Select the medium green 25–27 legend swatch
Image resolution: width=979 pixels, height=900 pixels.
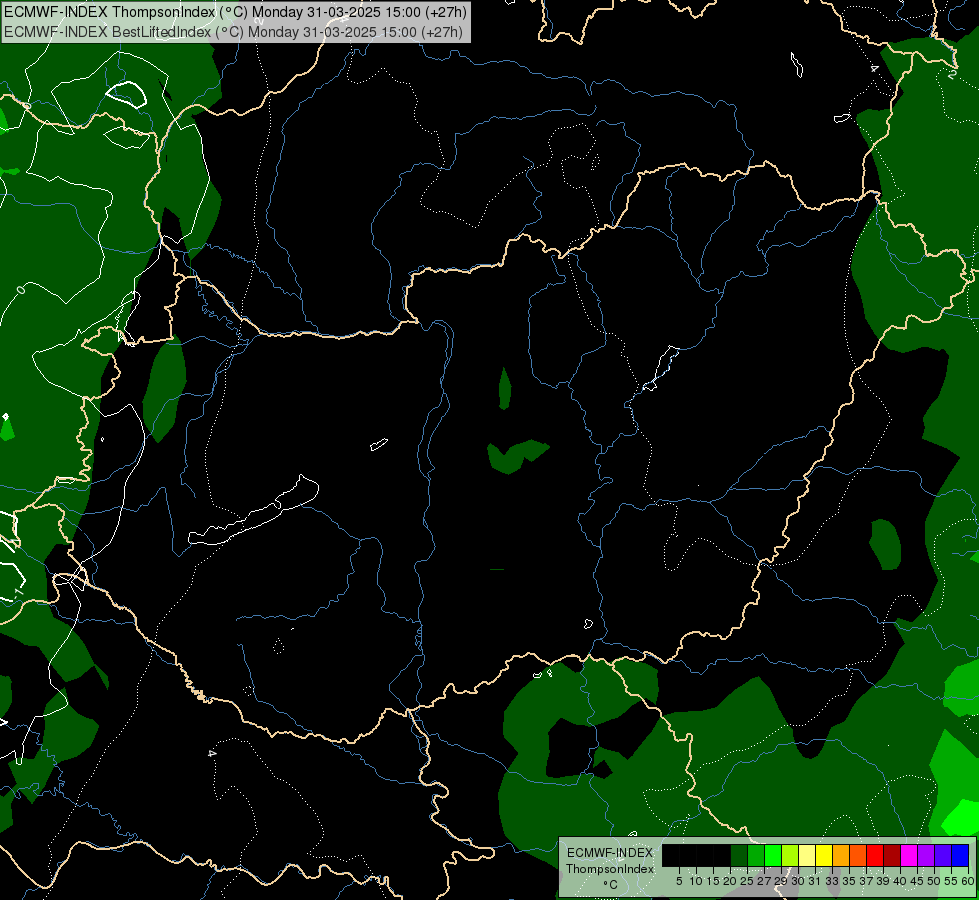coord(756,856)
